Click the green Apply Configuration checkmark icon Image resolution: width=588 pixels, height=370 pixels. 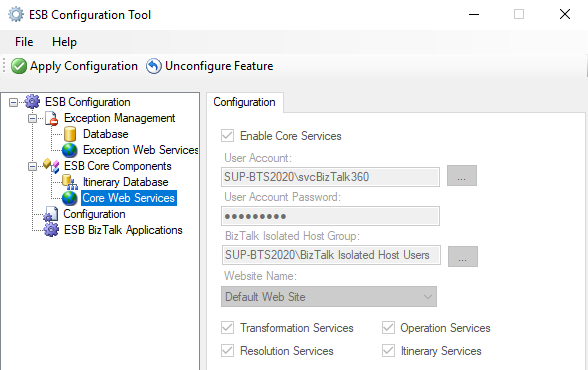19,66
